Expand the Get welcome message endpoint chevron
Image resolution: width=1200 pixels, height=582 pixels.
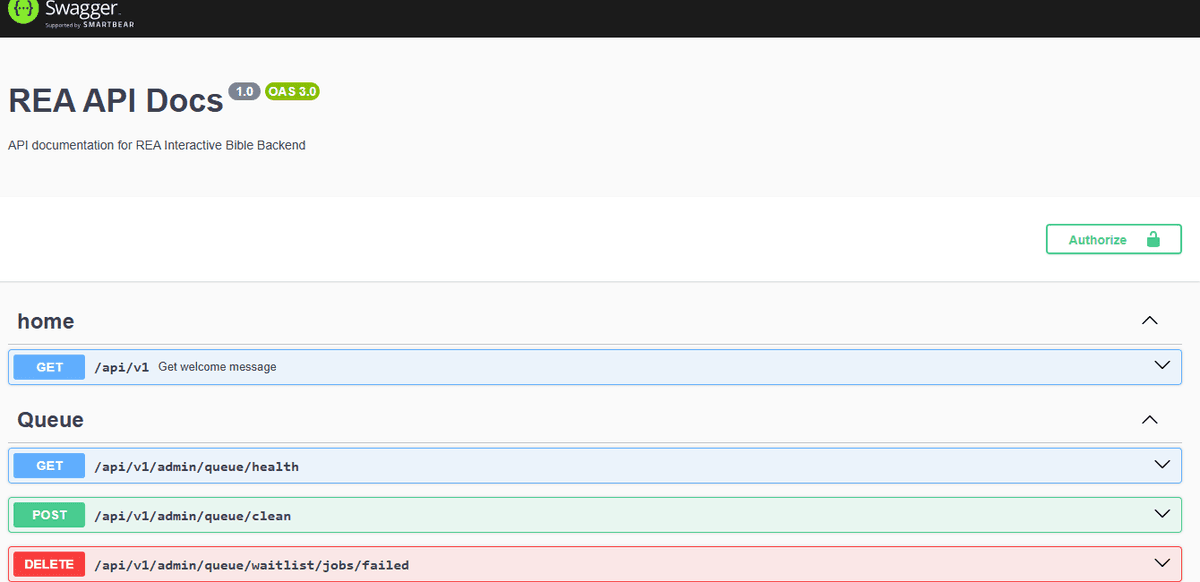click(x=1161, y=366)
